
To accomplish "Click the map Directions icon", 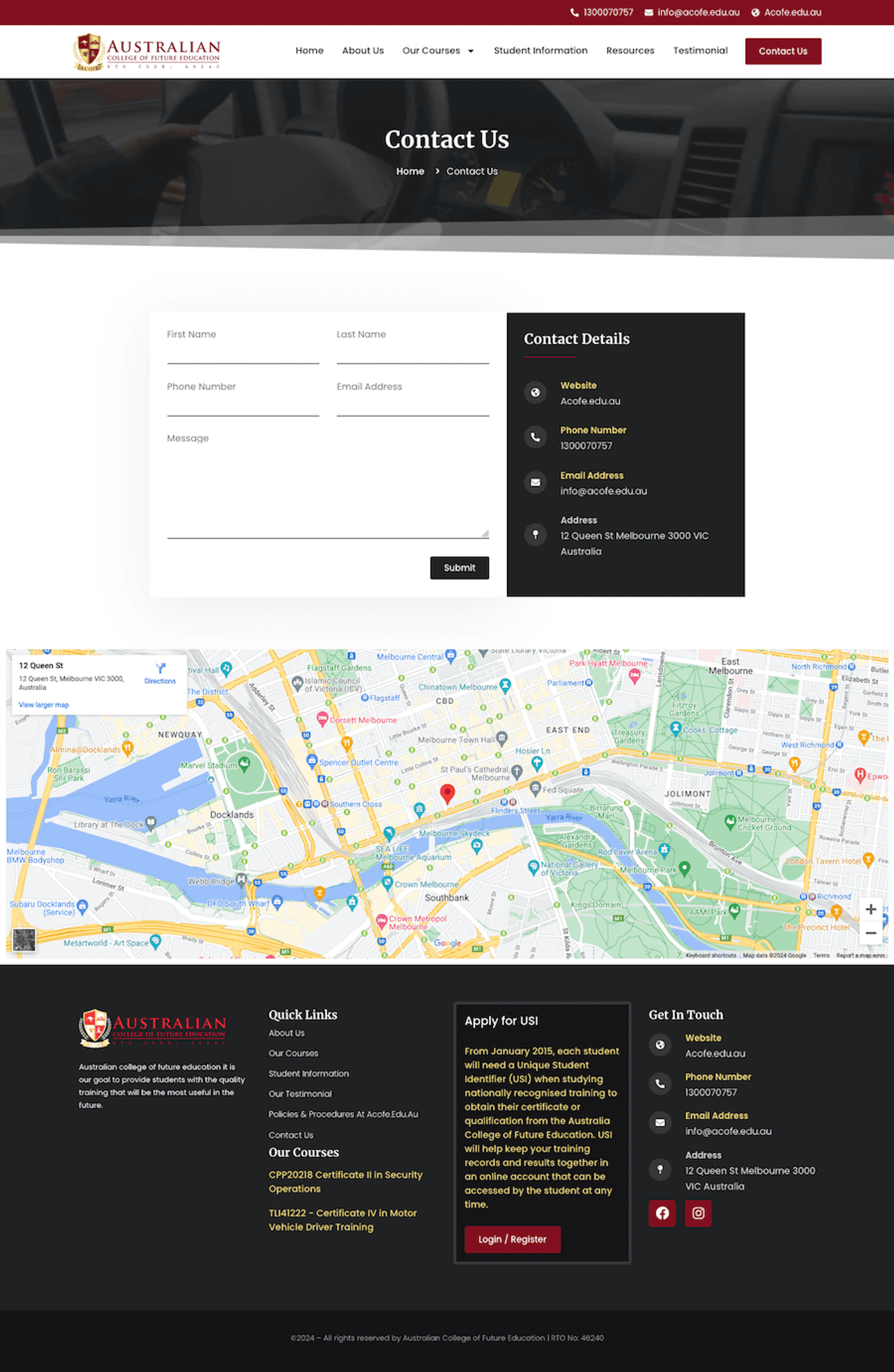I will 160,668.
